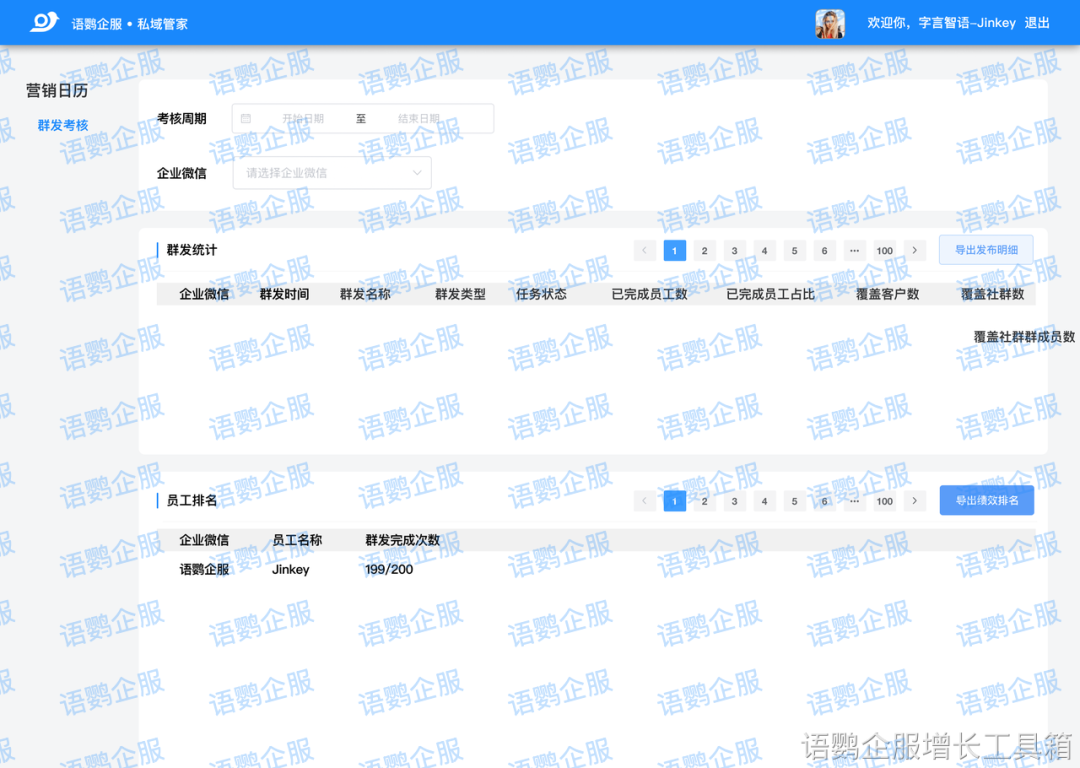Click ellipsis to expand 群发统计 page range
This screenshot has height=768, width=1080.
click(854, 250)
